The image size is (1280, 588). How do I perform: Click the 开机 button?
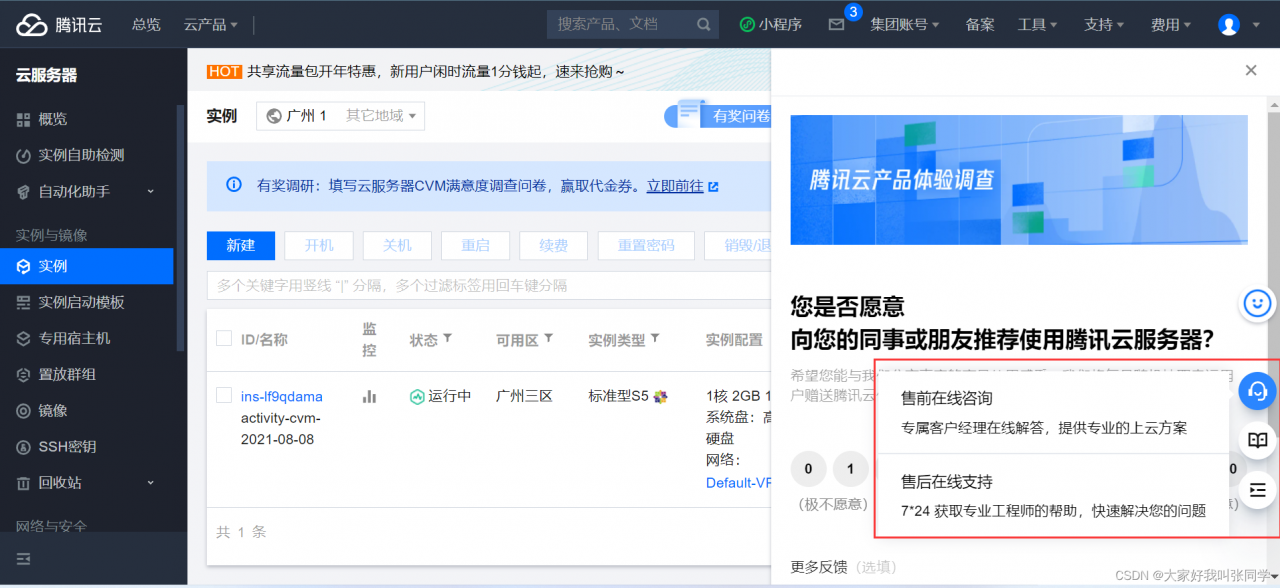[319, 245]
